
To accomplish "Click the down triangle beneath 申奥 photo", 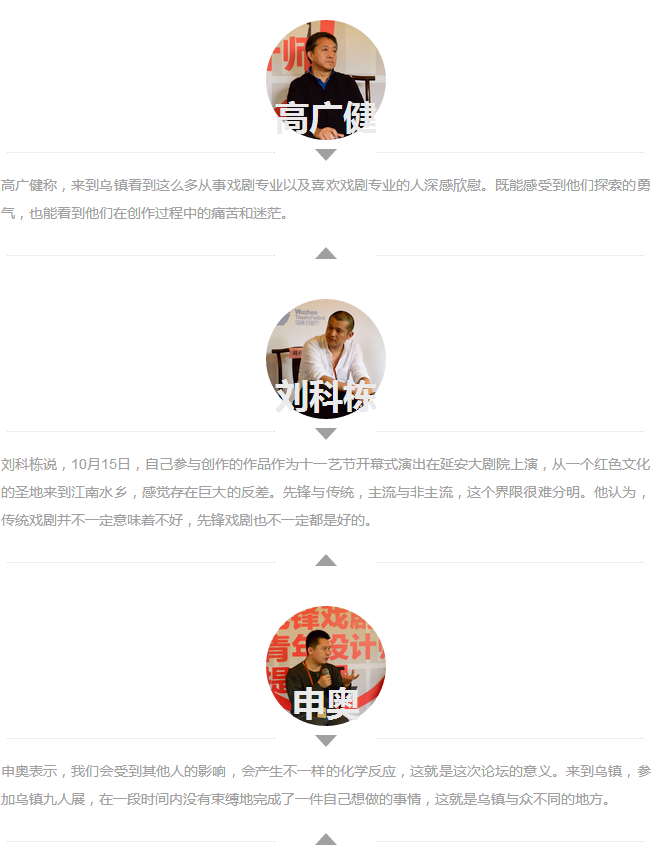I will [326, 740].
